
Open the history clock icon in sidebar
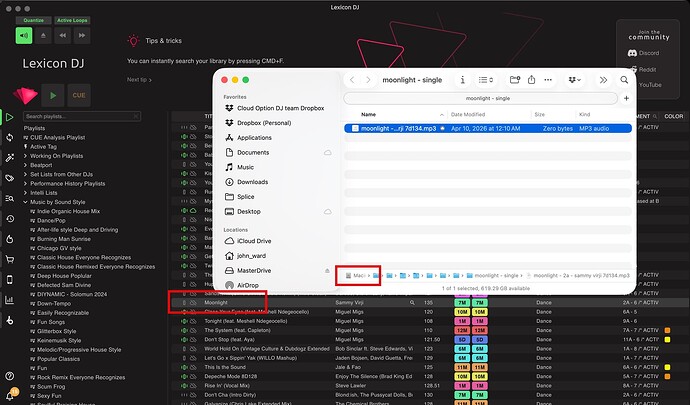(x=9, y=219)
